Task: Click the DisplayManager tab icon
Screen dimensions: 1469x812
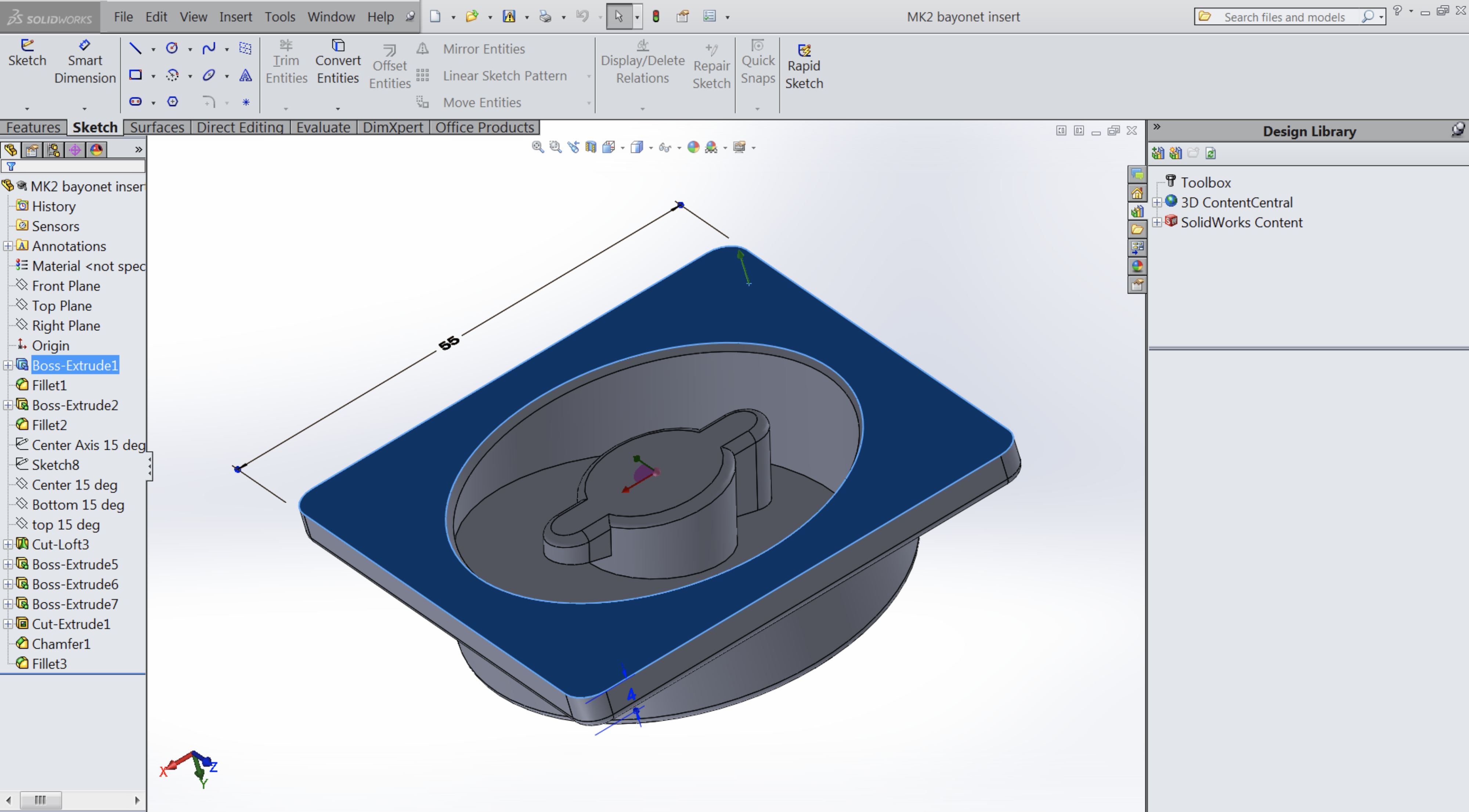Action: point(96,149)
